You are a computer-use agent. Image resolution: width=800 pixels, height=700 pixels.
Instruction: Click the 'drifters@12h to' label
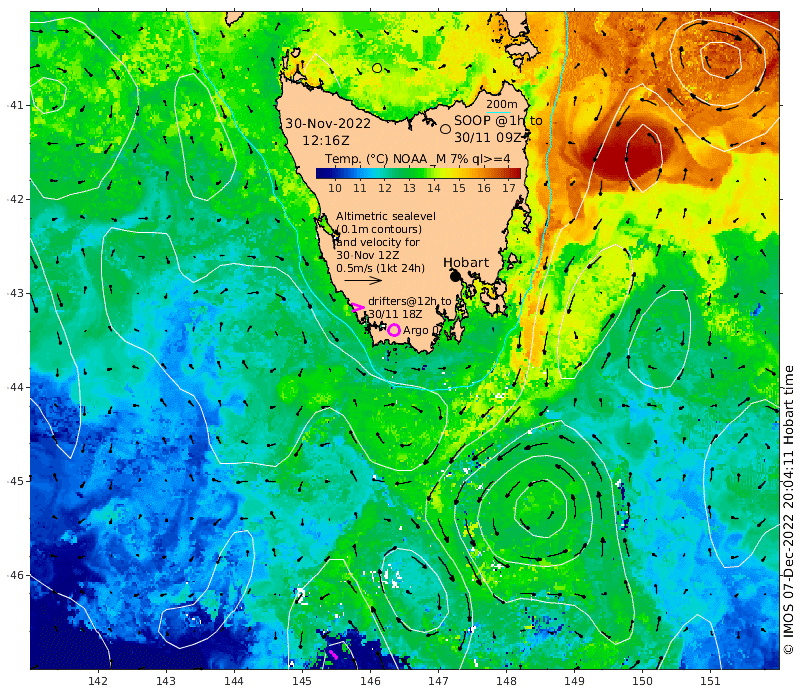coord(410,301)
